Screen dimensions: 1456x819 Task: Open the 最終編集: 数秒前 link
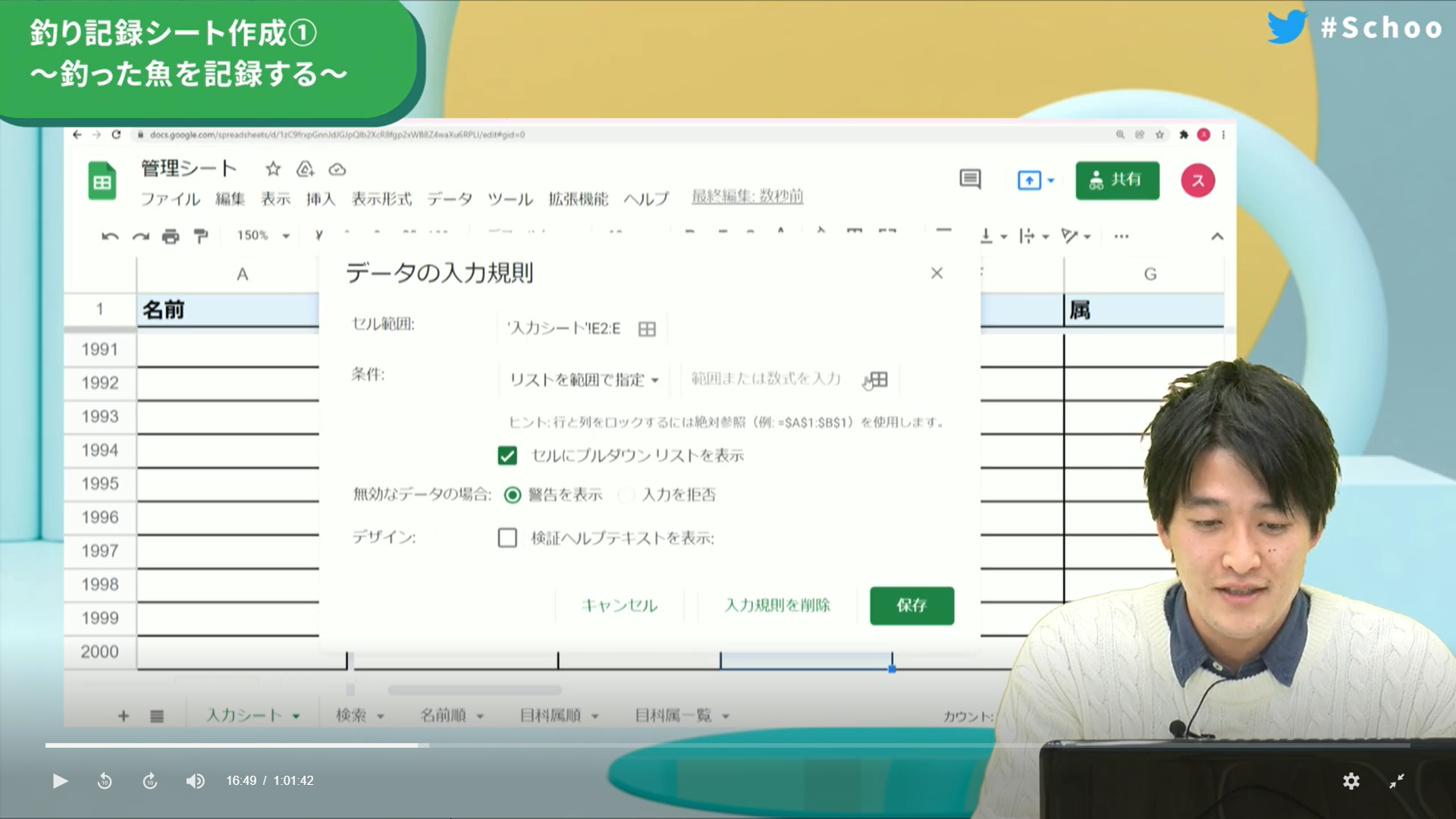click(x=747, y=196)
